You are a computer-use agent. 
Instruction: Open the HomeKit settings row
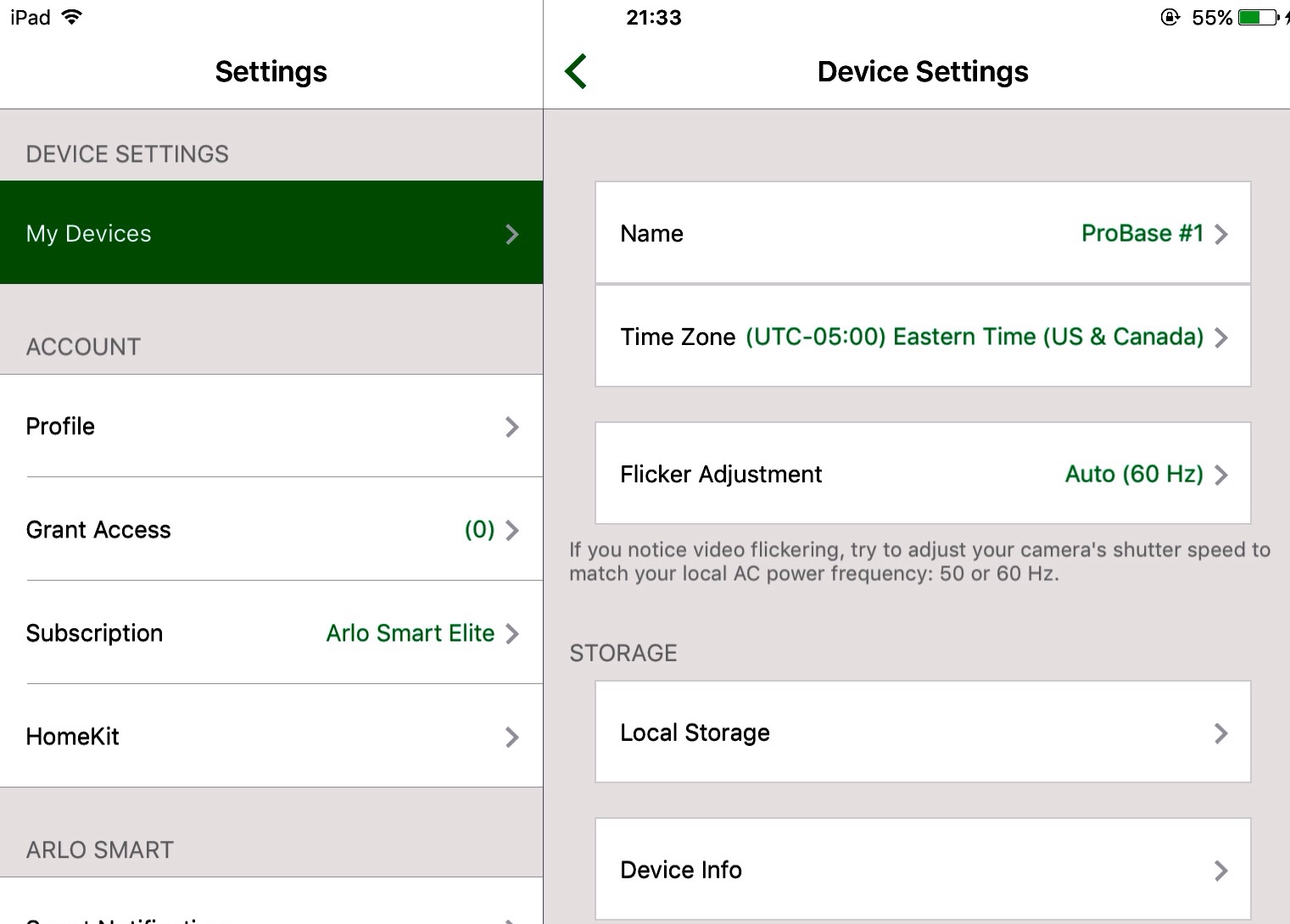(x=271, y=736)
